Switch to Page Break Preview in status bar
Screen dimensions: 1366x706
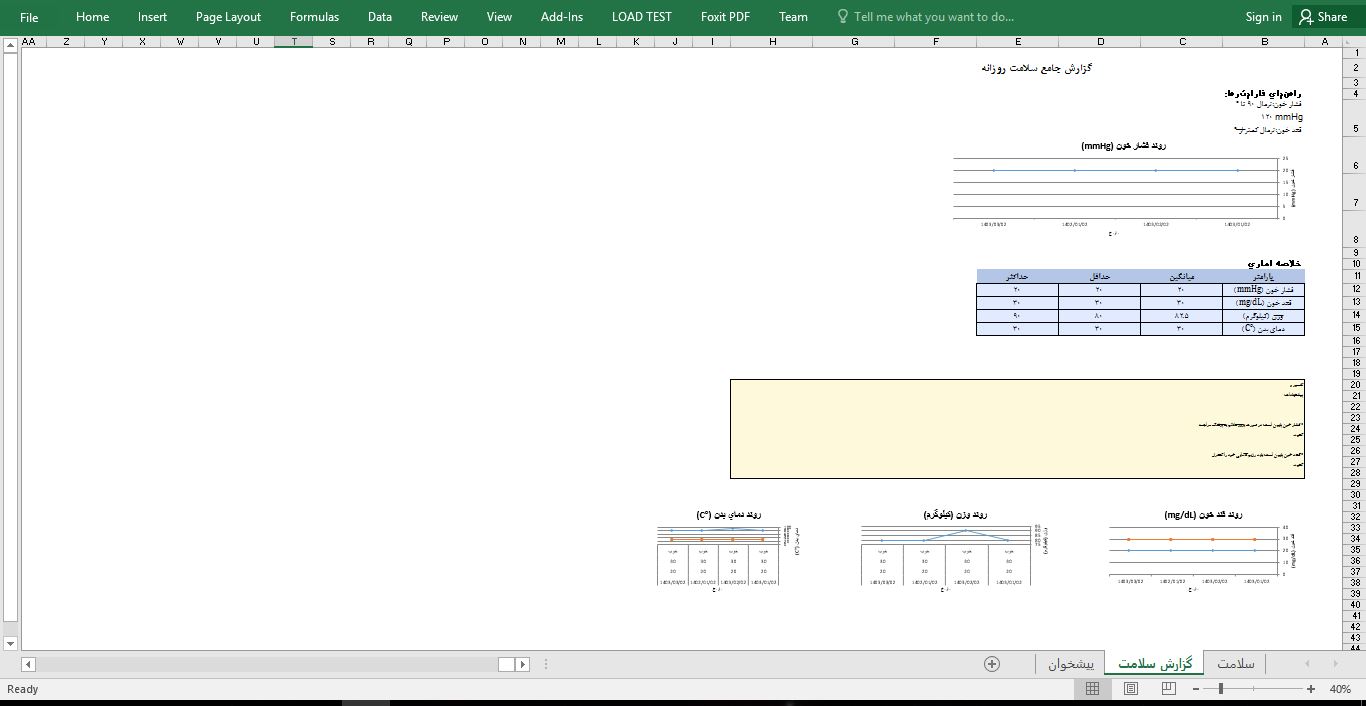click(1168, 689)
